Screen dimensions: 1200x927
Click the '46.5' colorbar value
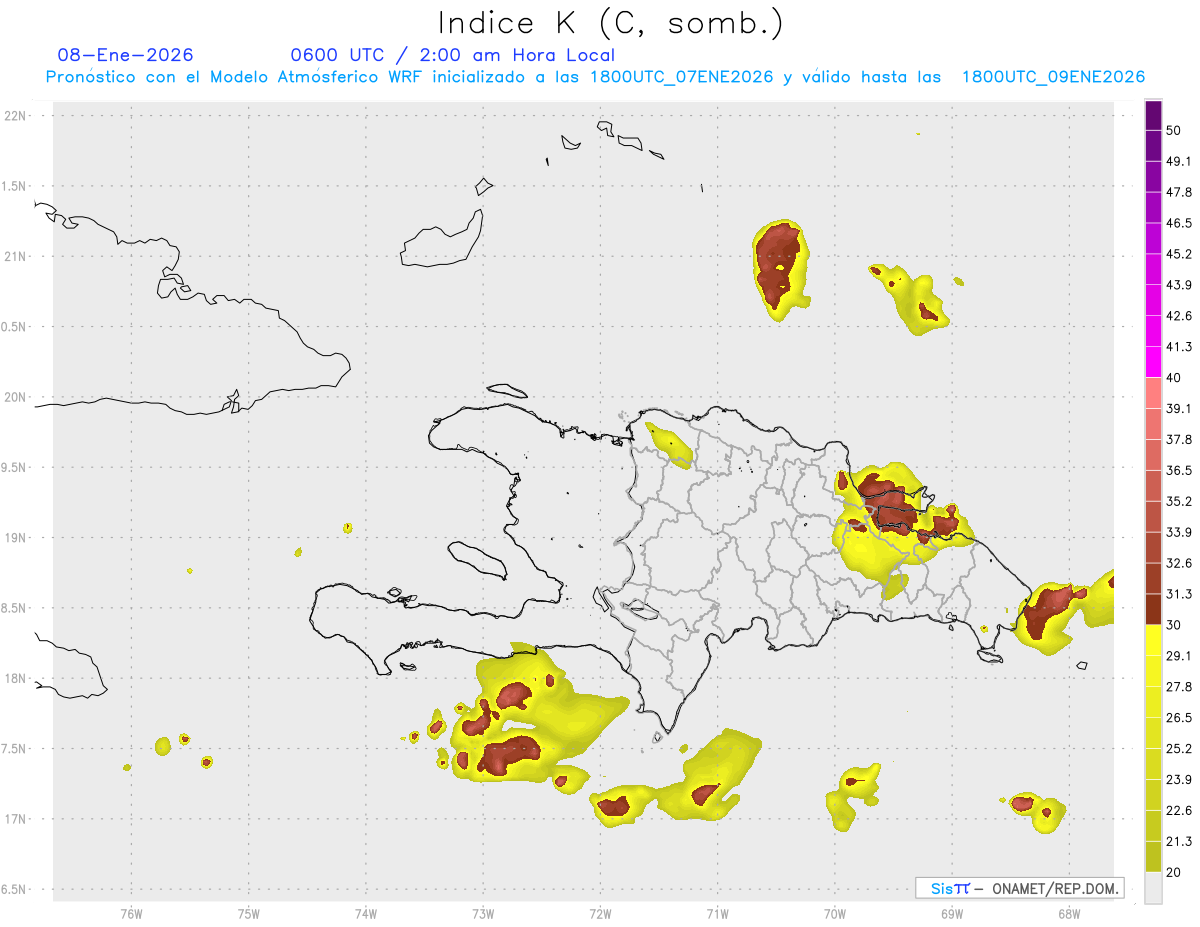coord(1179,223)
